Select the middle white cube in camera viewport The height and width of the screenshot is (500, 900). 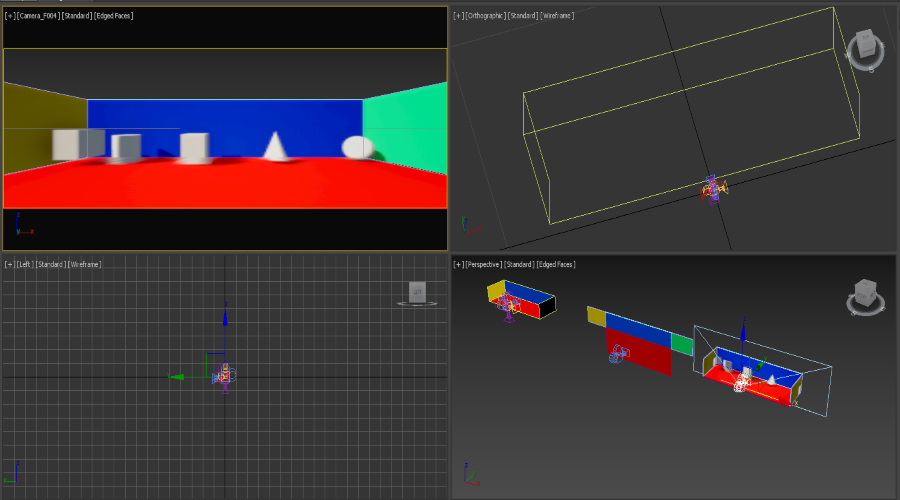click(x=194, y=146)
